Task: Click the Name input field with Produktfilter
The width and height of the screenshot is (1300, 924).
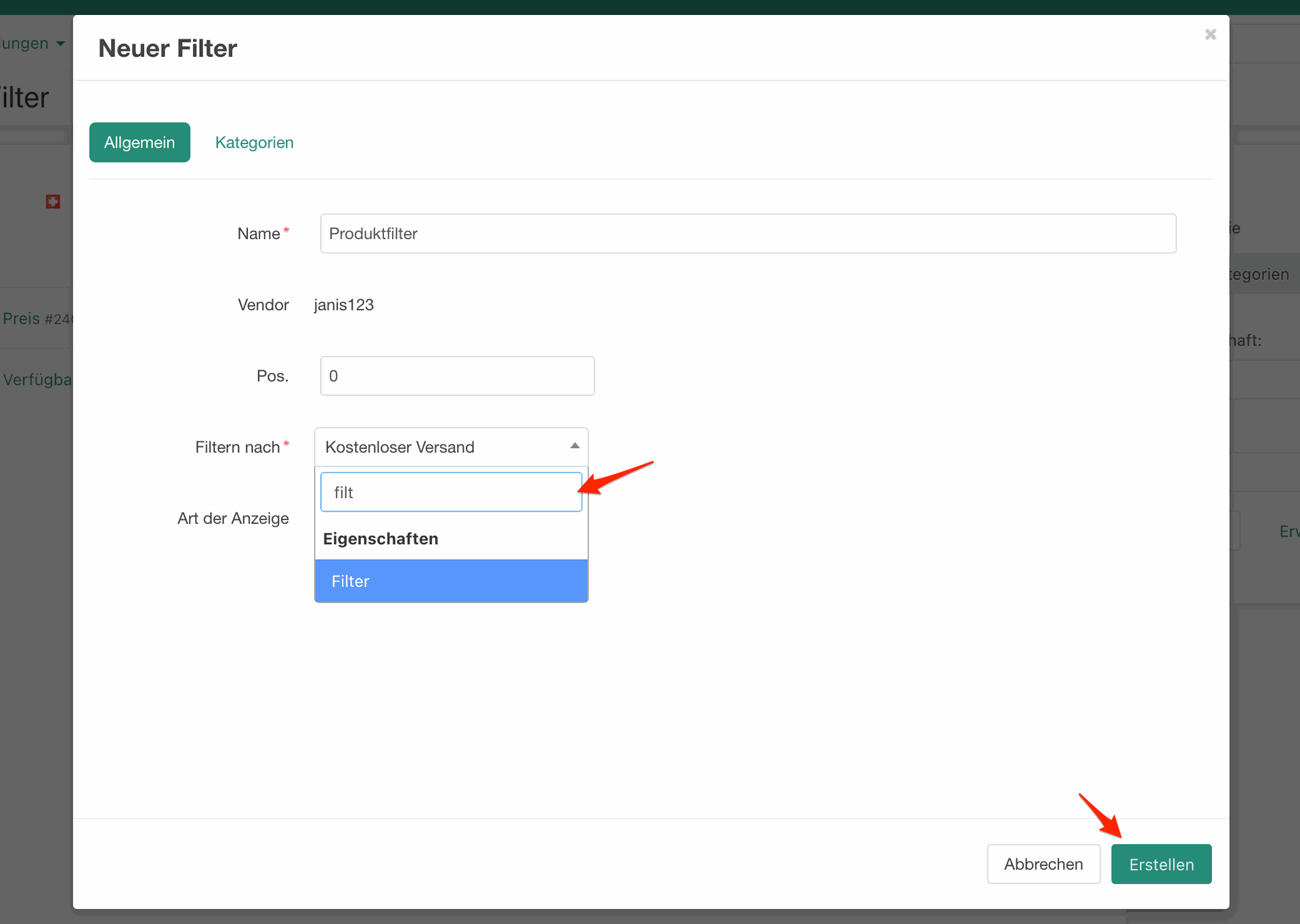Action: pos(748,234)
